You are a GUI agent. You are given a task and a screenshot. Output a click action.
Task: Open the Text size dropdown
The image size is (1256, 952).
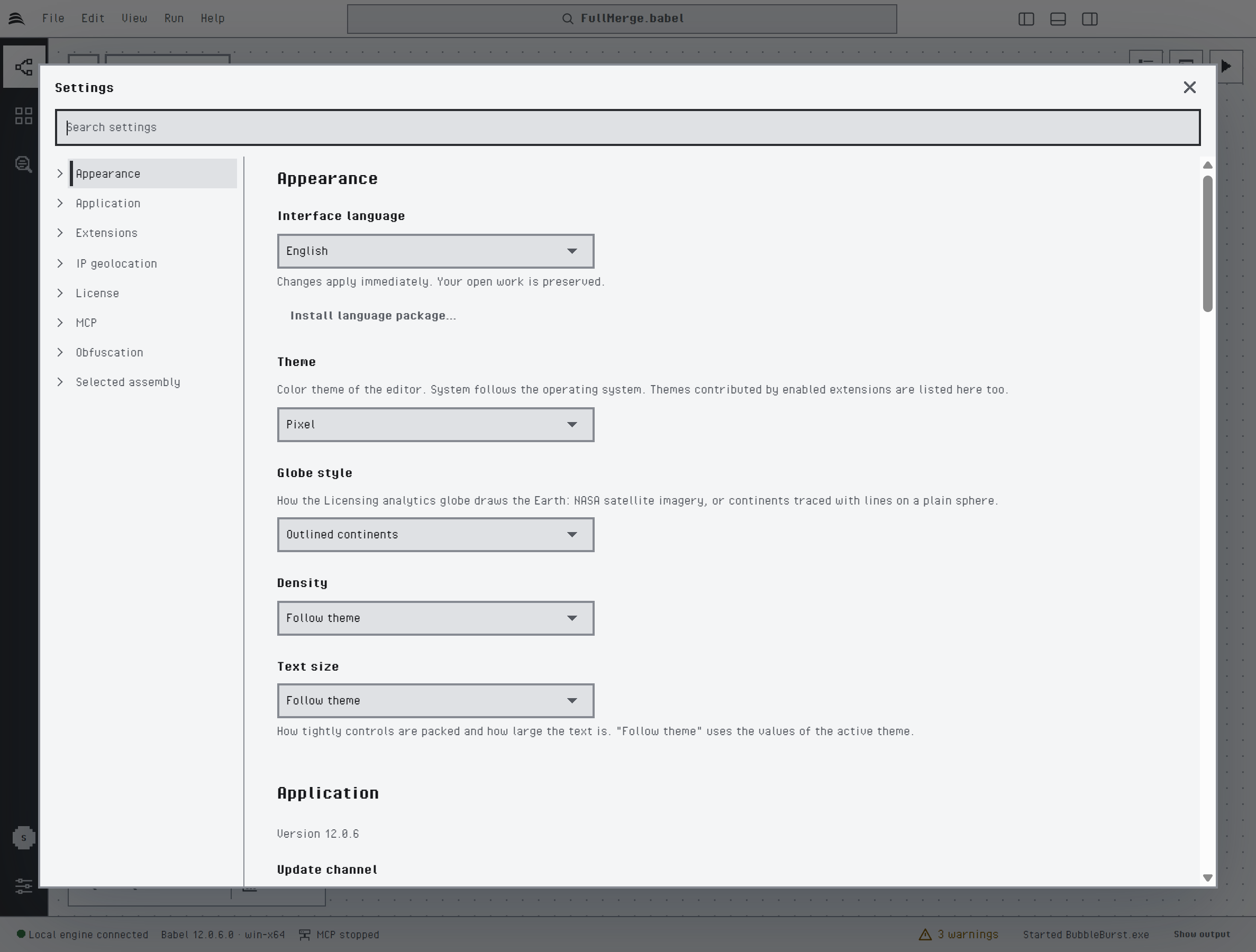coord(435,701)
